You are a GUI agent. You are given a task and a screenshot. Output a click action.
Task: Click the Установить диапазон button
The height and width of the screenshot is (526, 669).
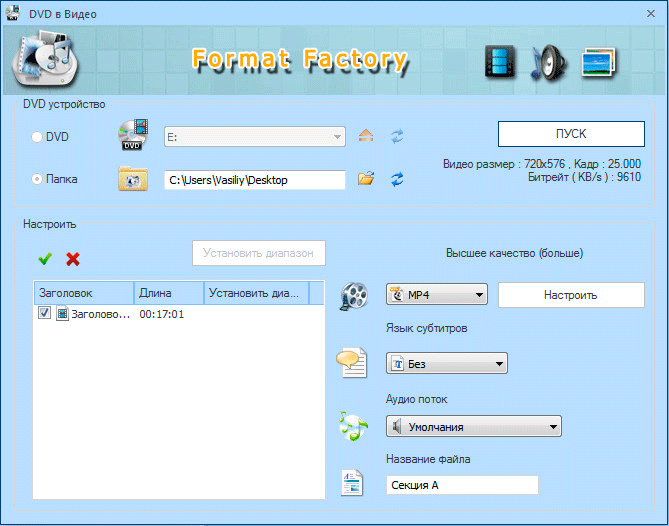click(259, 253)
